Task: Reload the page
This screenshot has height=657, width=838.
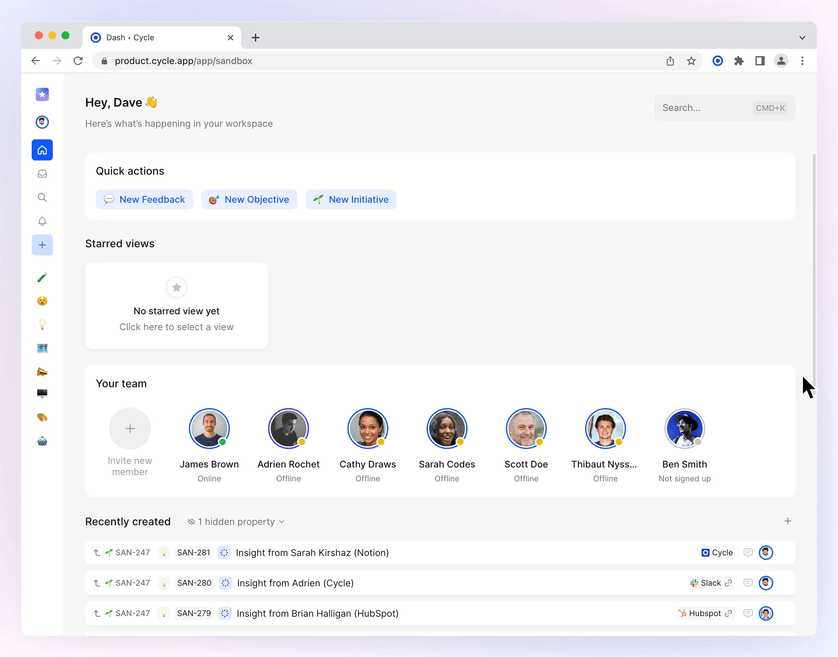Action: [78, 61]
